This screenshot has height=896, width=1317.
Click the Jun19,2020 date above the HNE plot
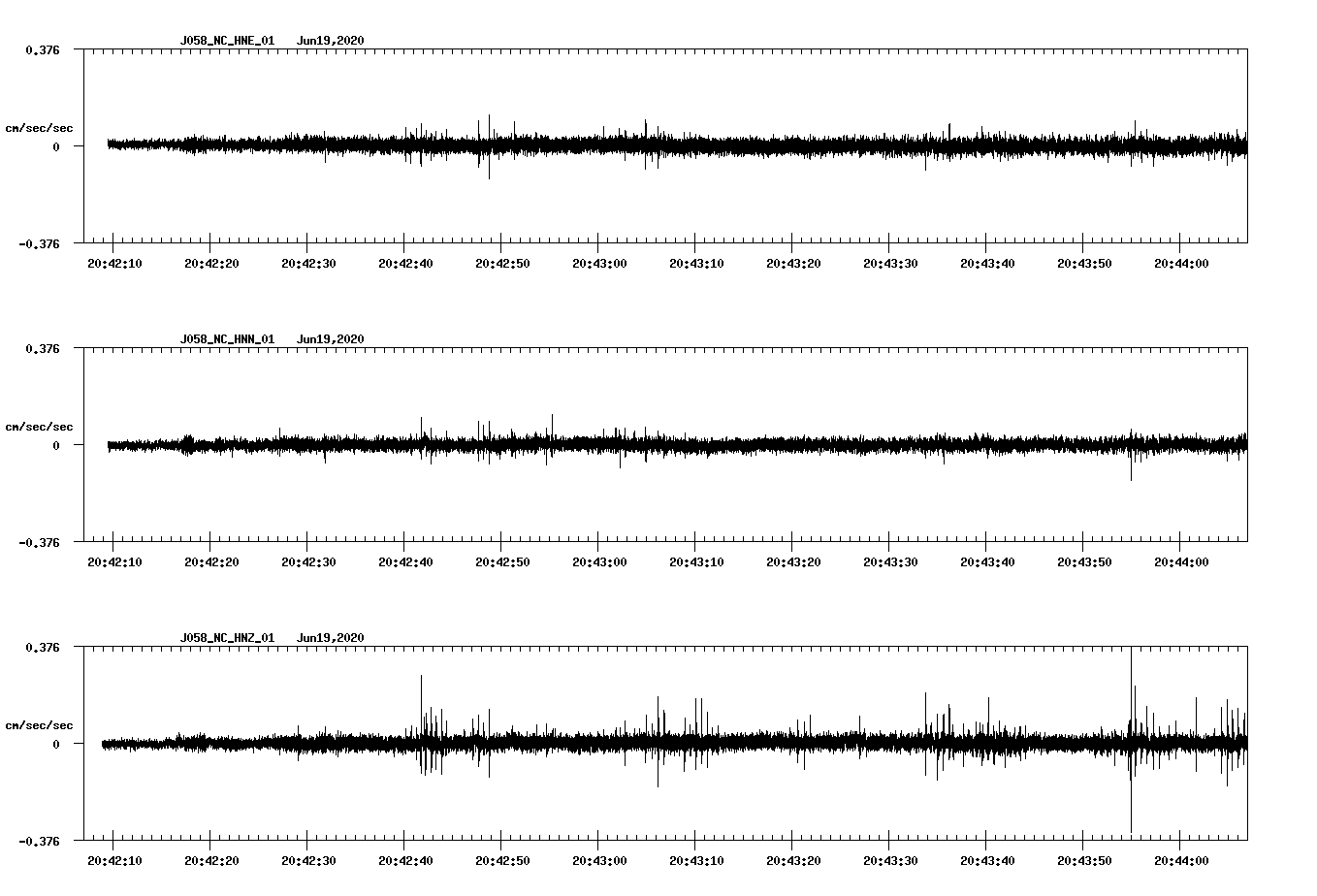[330, 41]
